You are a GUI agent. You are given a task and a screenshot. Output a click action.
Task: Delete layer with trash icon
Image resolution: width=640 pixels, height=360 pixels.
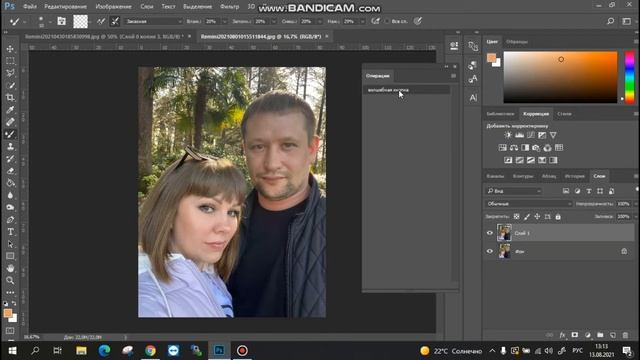tap(625, 335)
